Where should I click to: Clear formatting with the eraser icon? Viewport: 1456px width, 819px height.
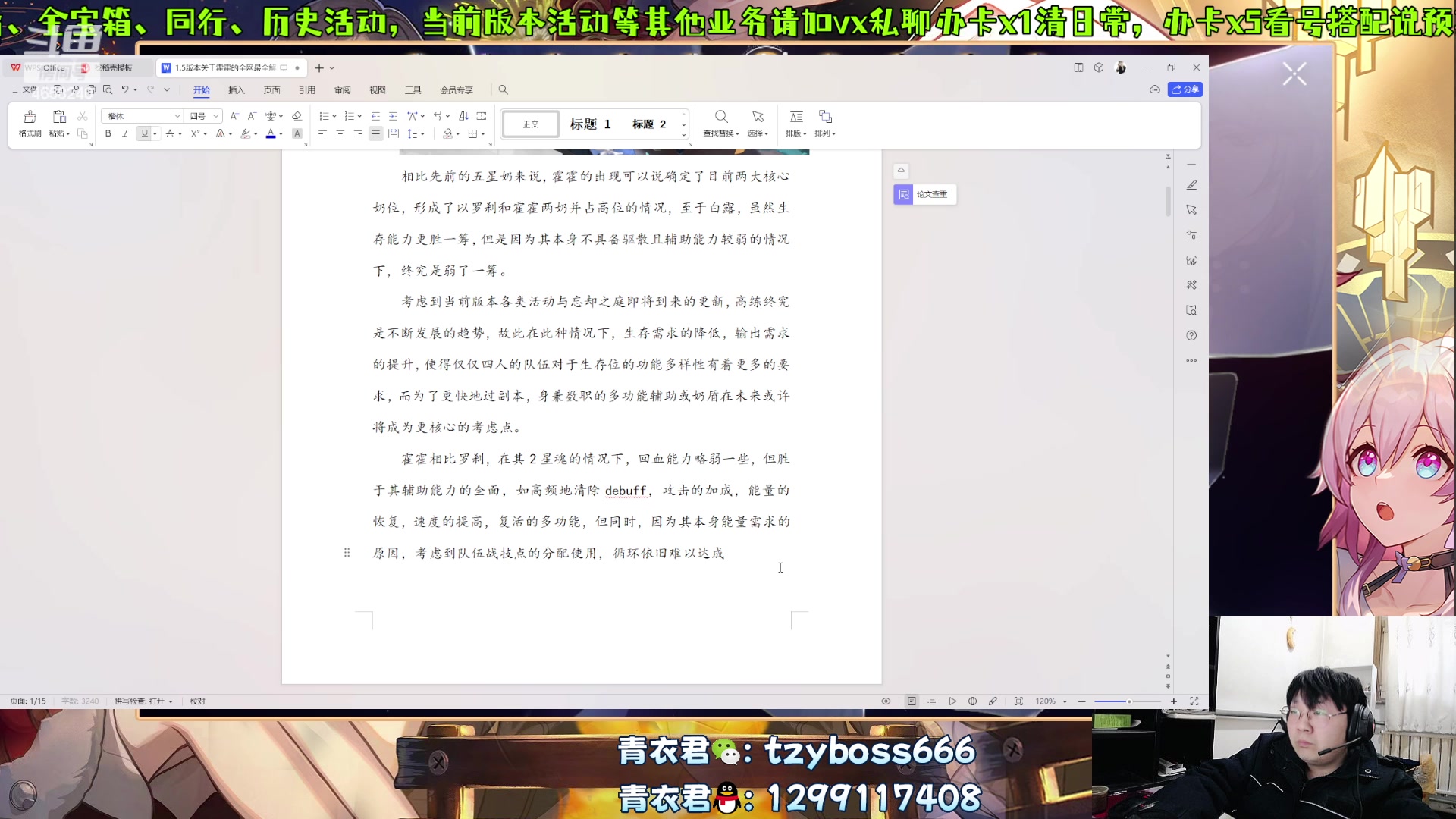(297, 116)
